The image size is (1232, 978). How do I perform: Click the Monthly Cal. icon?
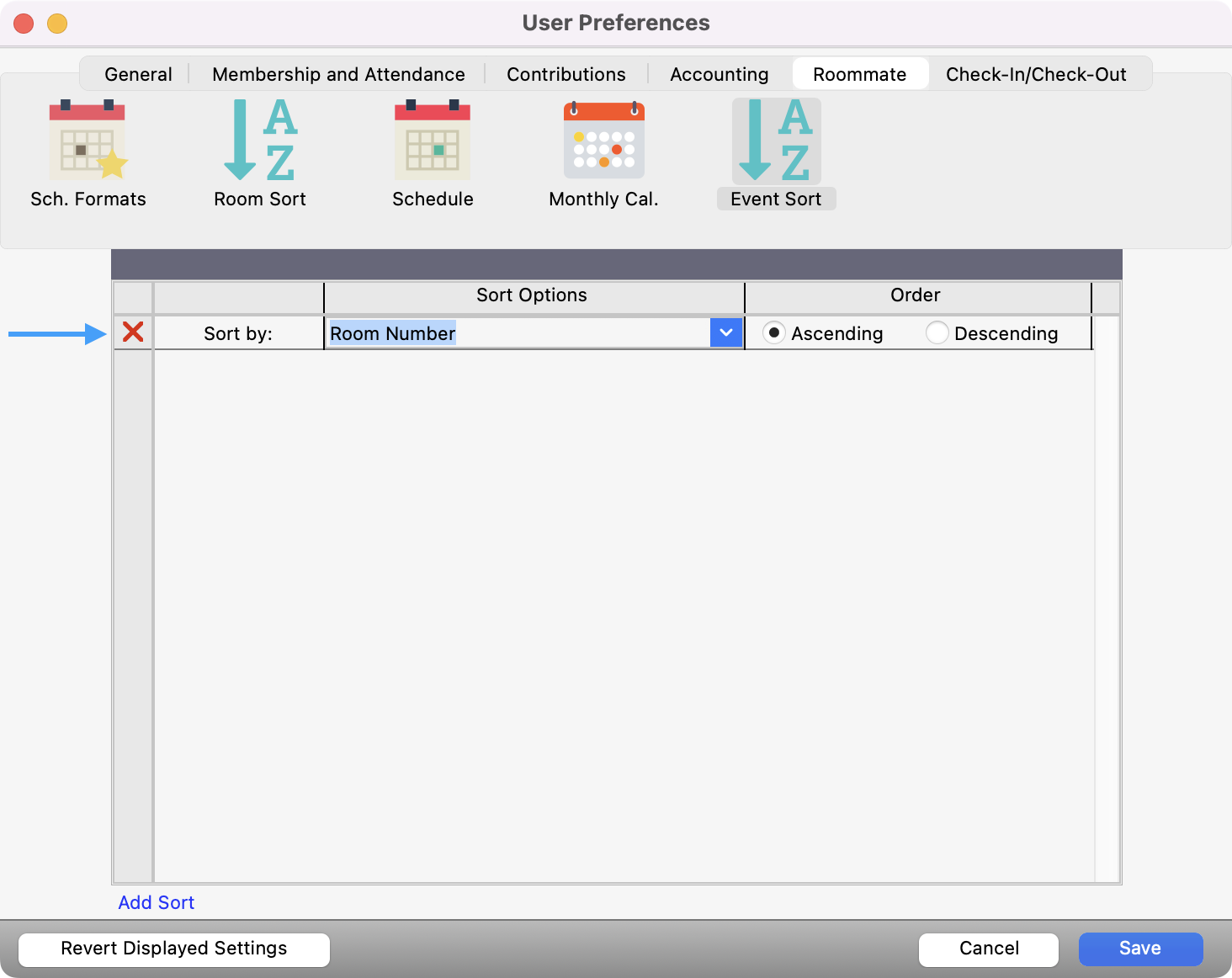pyautogui.click(x=603, y=141)
